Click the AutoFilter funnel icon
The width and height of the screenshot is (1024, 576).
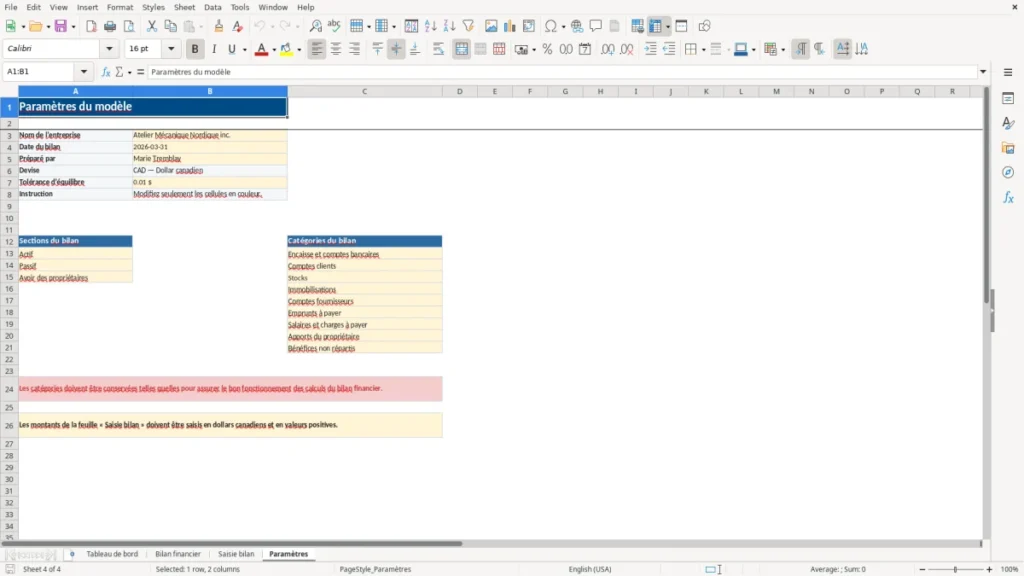point(468,26)
